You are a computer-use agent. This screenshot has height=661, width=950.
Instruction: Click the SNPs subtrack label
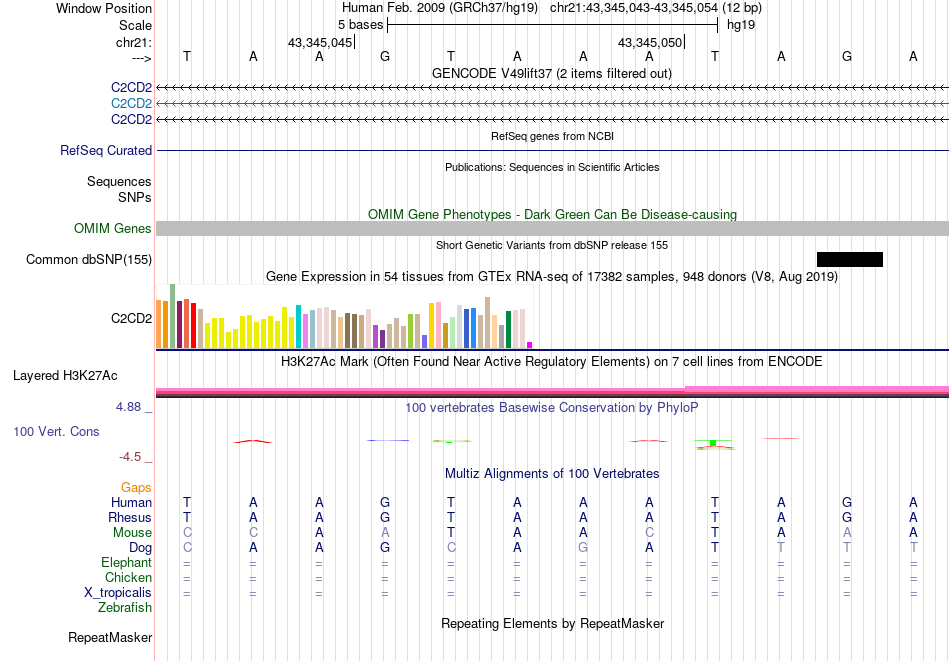[135, 198]
